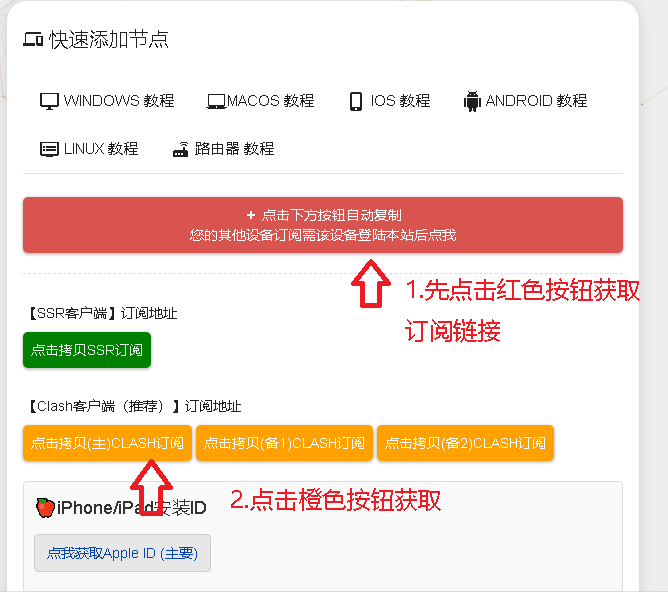Click the apple icon beside iPhone/iPad
The height and width of the screenshot is (592, 668).
click(x=45, y=508)
